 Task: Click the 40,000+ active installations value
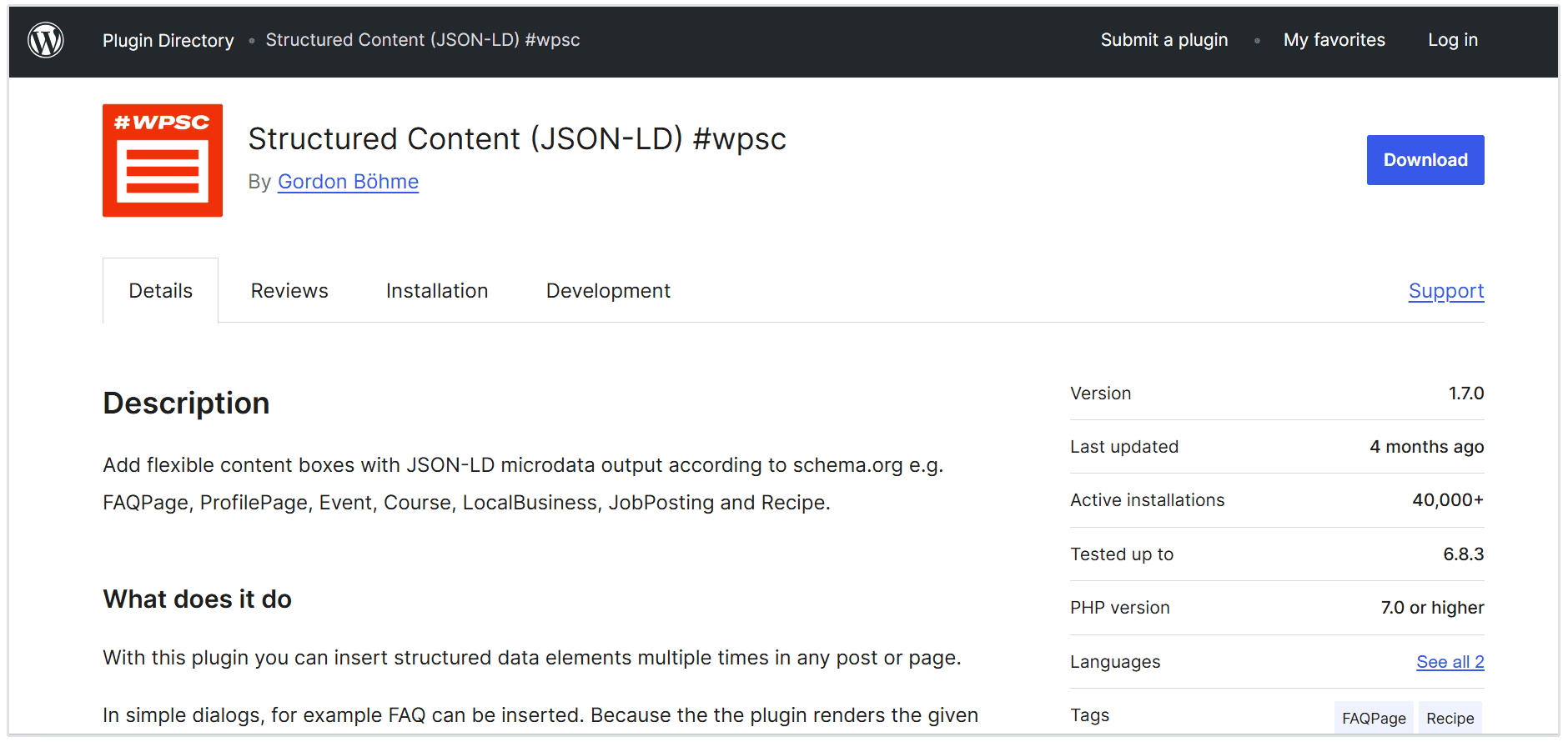tap(1448, 500)
